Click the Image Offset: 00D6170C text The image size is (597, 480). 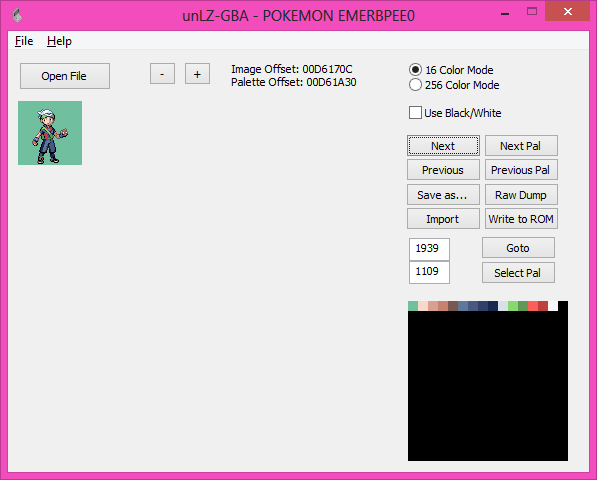click(x=292, y=69)
